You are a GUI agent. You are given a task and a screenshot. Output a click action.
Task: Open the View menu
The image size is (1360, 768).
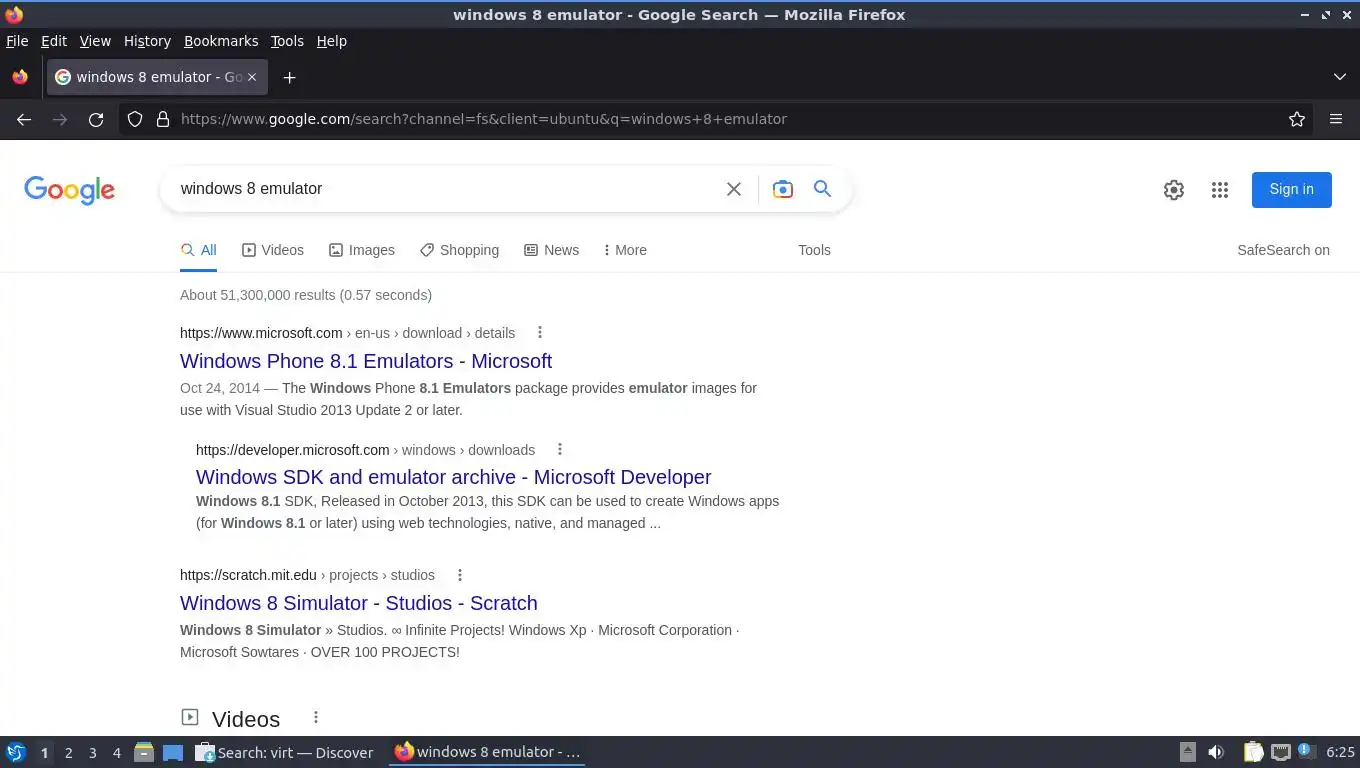pos(95,41)
